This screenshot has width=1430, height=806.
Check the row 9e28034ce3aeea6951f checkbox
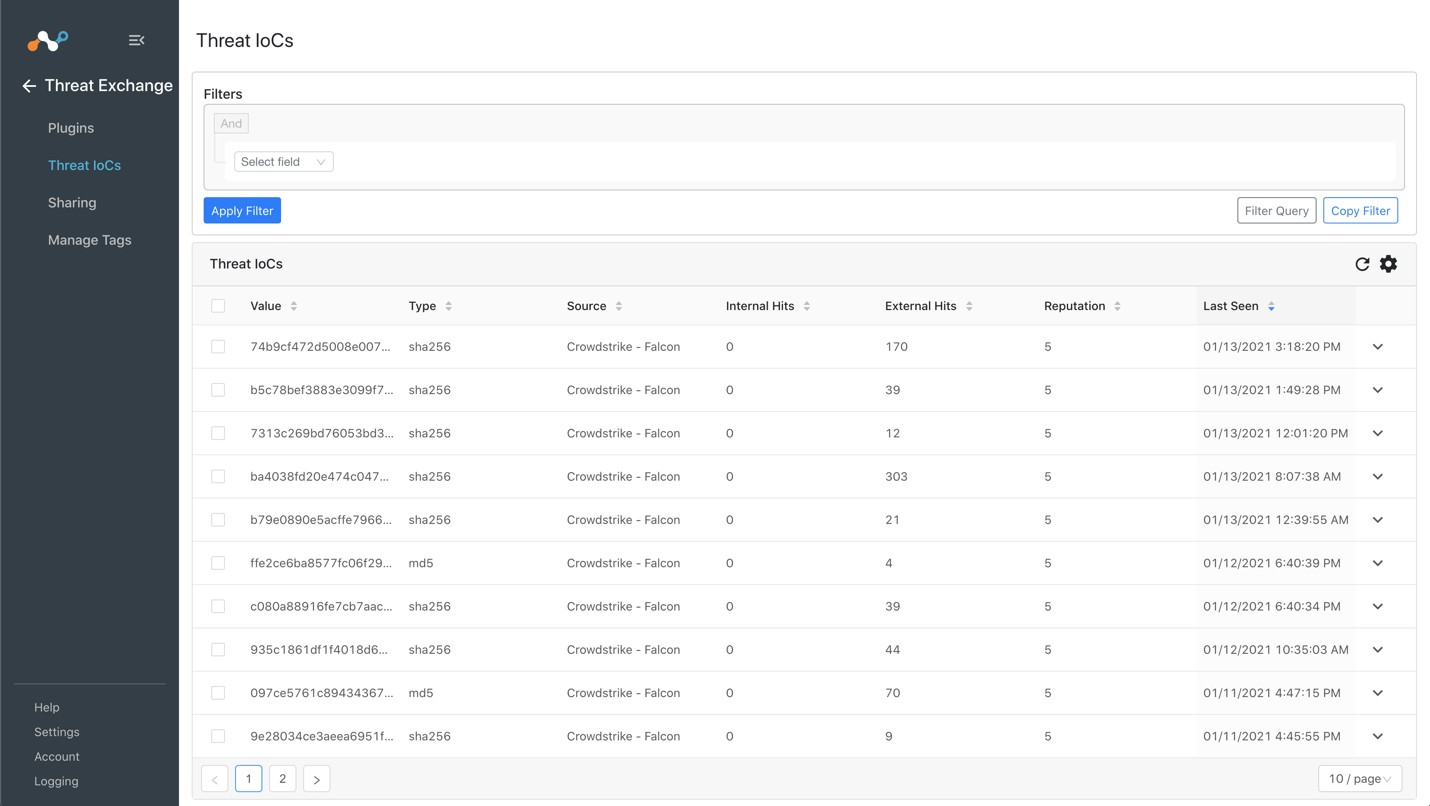click(x=218, y=737)
